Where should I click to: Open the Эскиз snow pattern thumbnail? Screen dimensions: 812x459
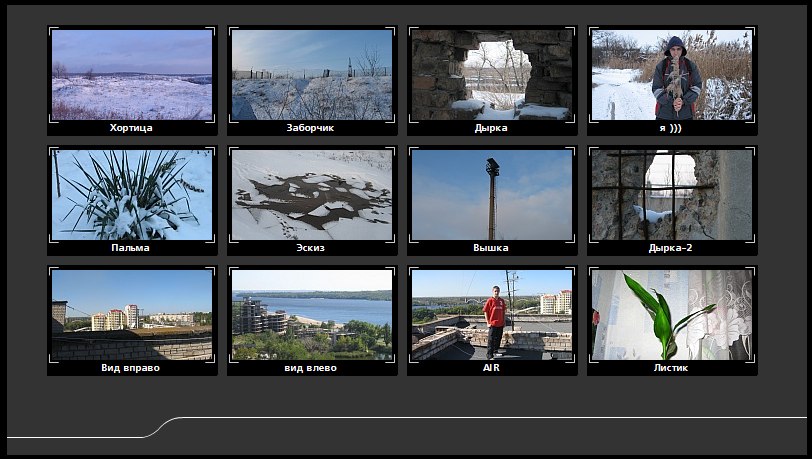pyautogui.click(x=312, y=195)
